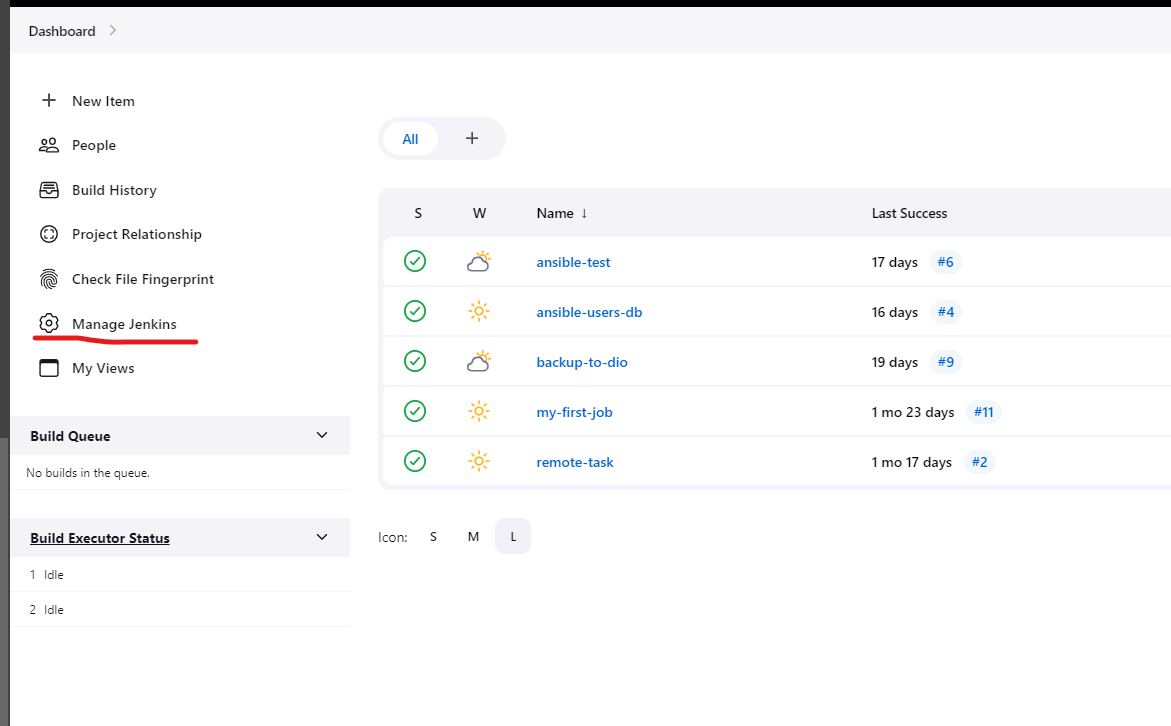Click the People icon in sidebar

point(49,145)
